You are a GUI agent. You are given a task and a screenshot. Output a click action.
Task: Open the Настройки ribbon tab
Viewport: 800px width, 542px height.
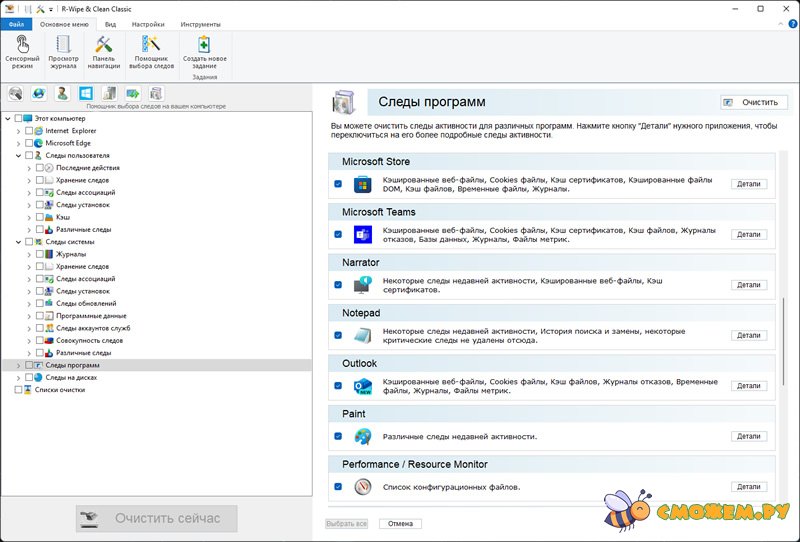tap(148, 23)
